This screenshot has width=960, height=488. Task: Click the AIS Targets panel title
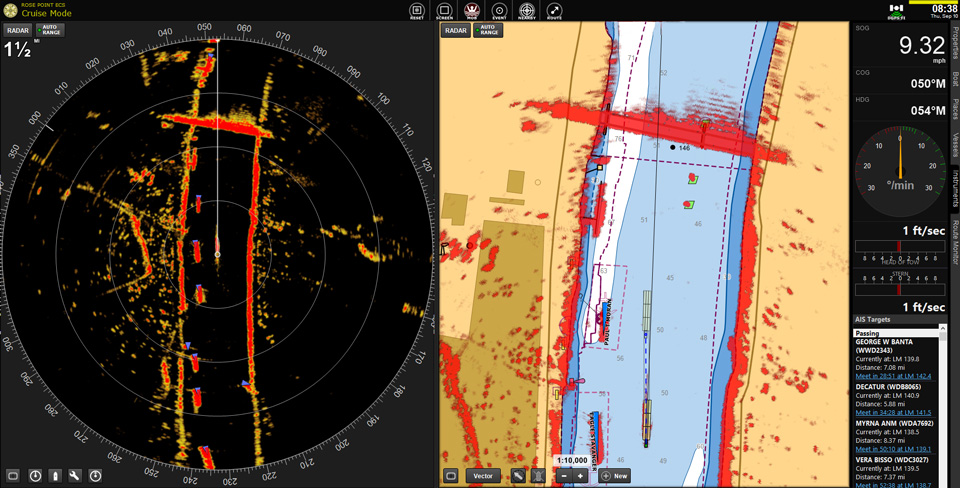click(x=872, y=319)
